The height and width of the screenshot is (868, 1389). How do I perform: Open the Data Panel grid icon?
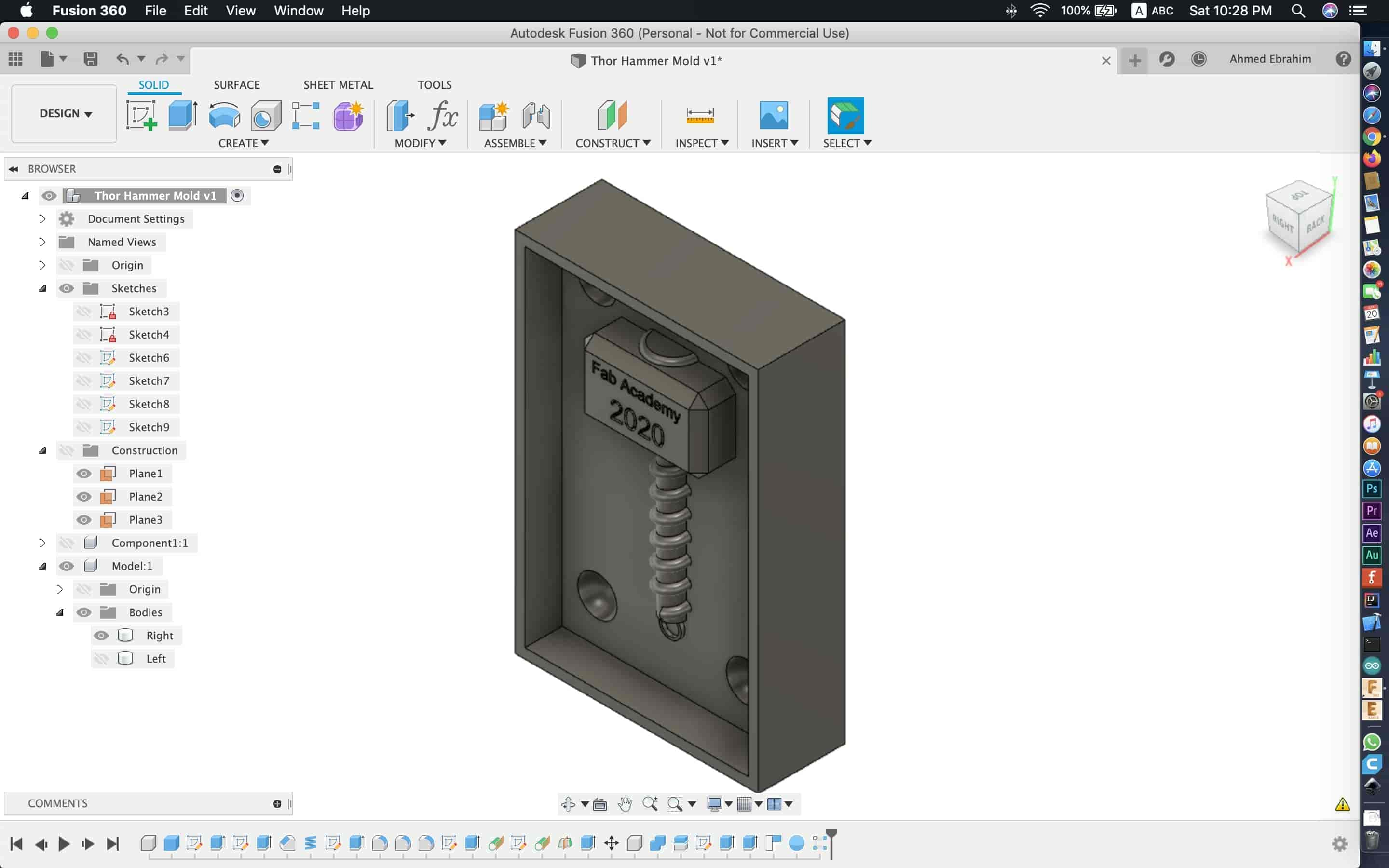pos(15,58)
